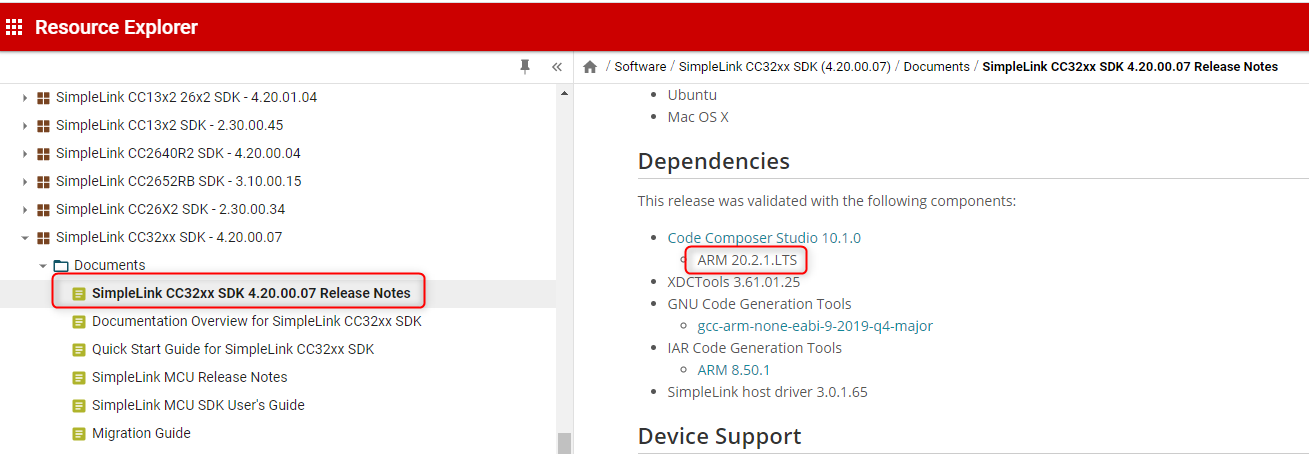This screenshot has height=454, width=1309.
Task: Collapse the Documents folder node
Action: pos(43,266)
